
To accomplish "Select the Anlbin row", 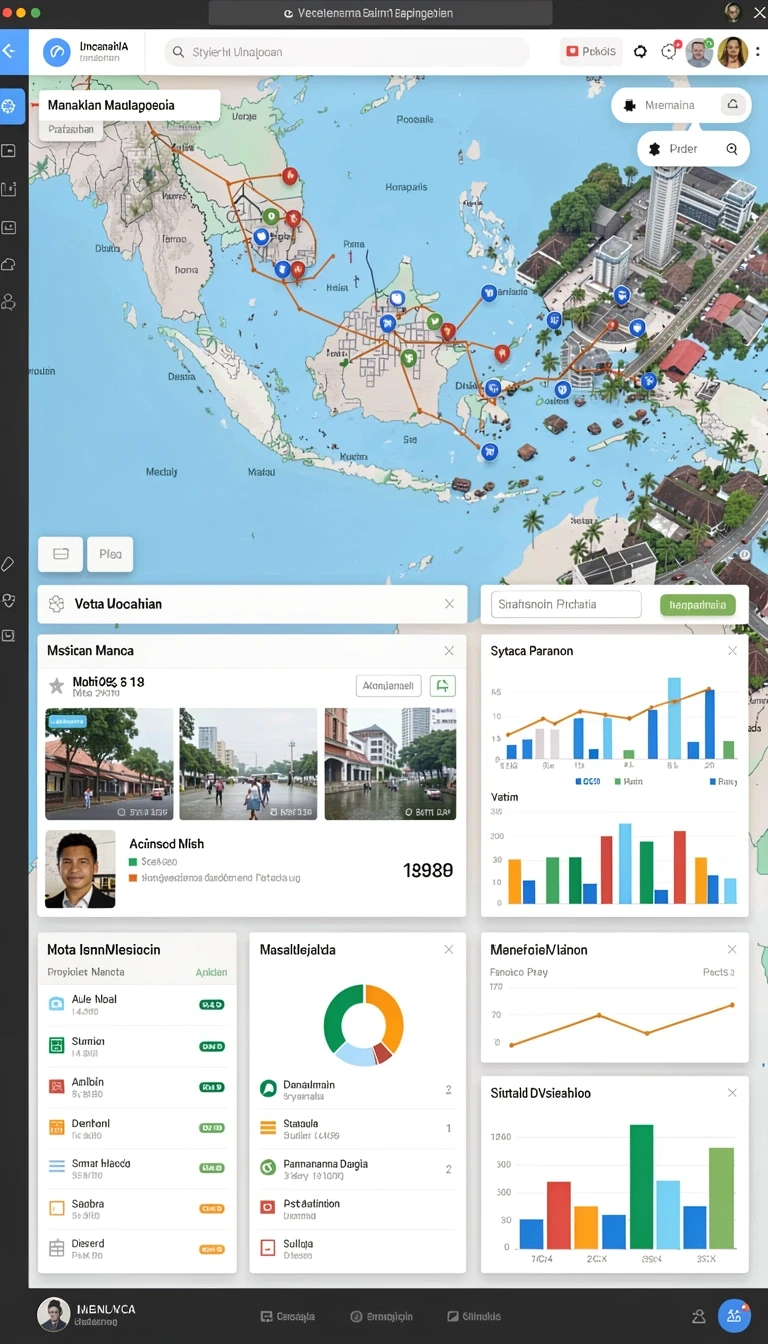I will [137, 1087].
